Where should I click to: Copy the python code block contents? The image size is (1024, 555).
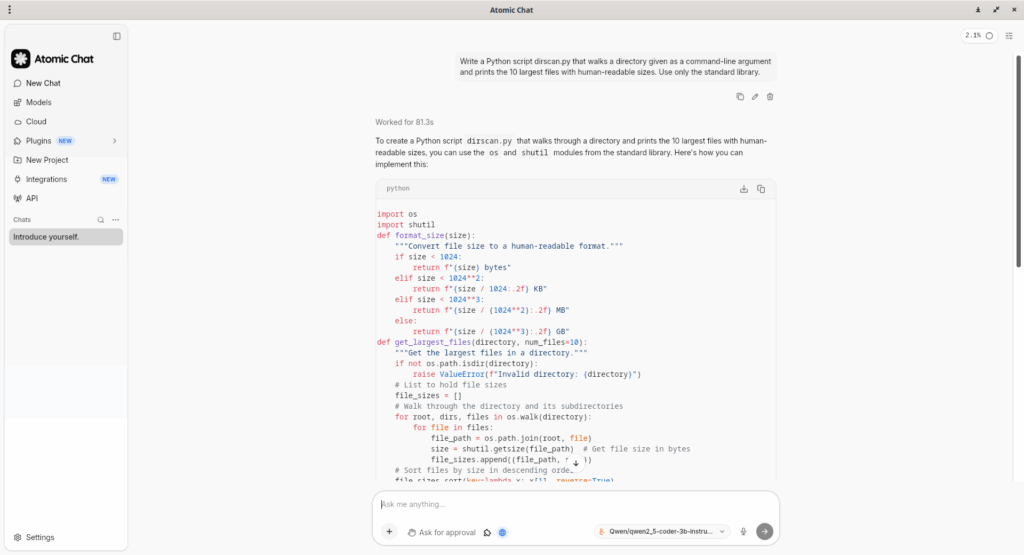click(x=761, y=189)
